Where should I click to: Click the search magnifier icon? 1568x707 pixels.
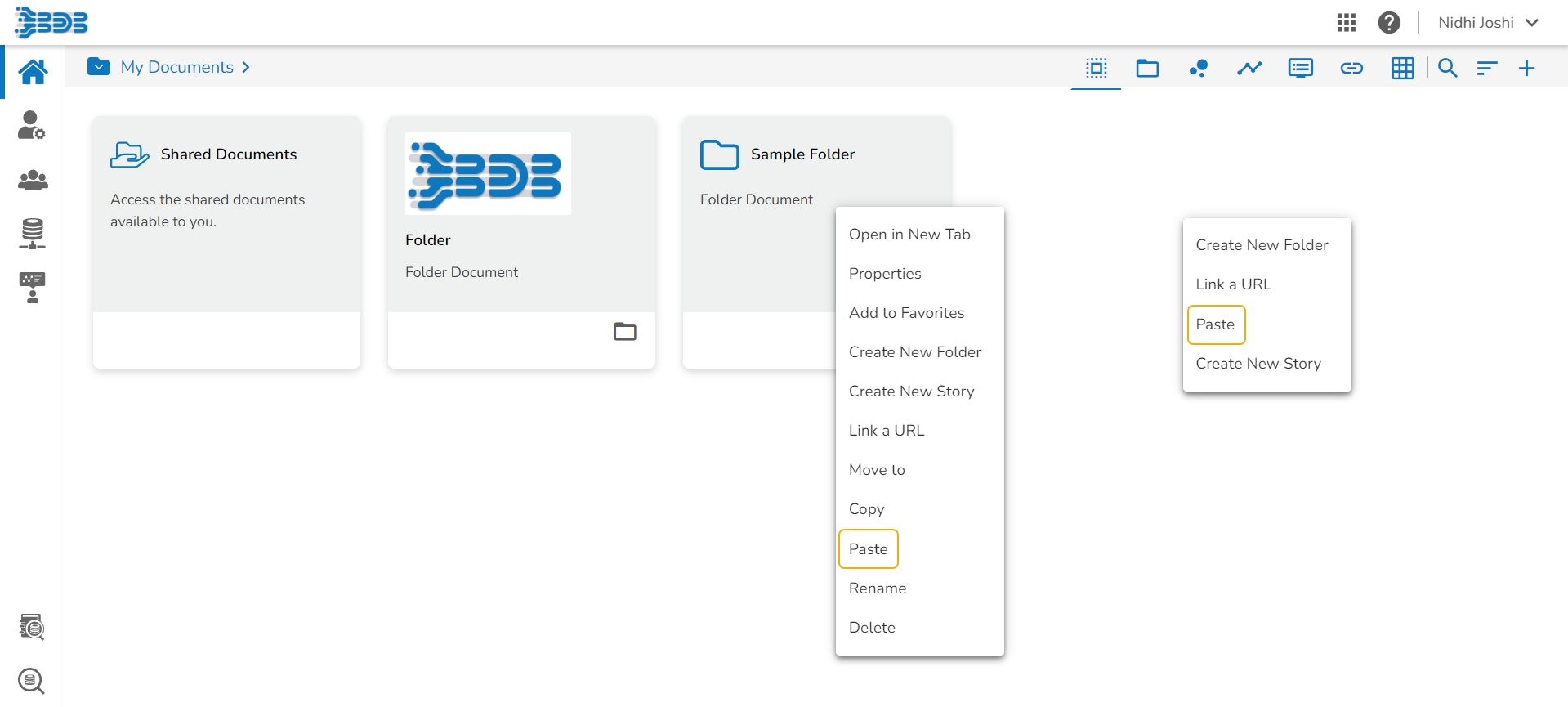point(1447,69)
